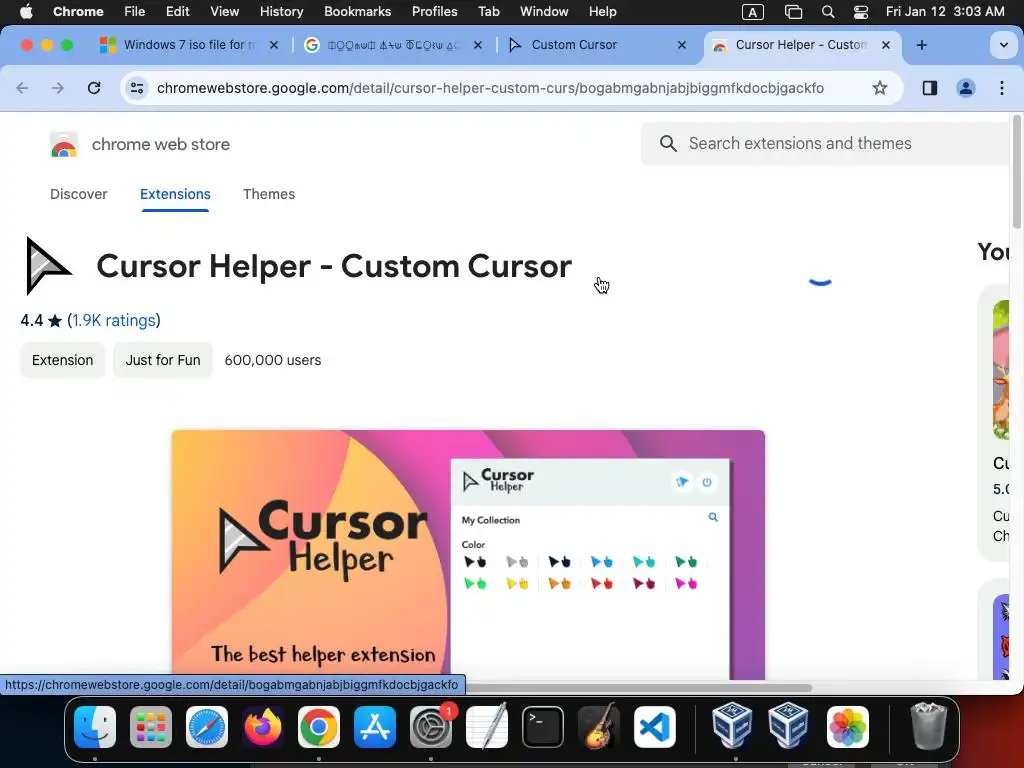
Task: Open Terminal from the Dock
Action: [x=543, y=726]
